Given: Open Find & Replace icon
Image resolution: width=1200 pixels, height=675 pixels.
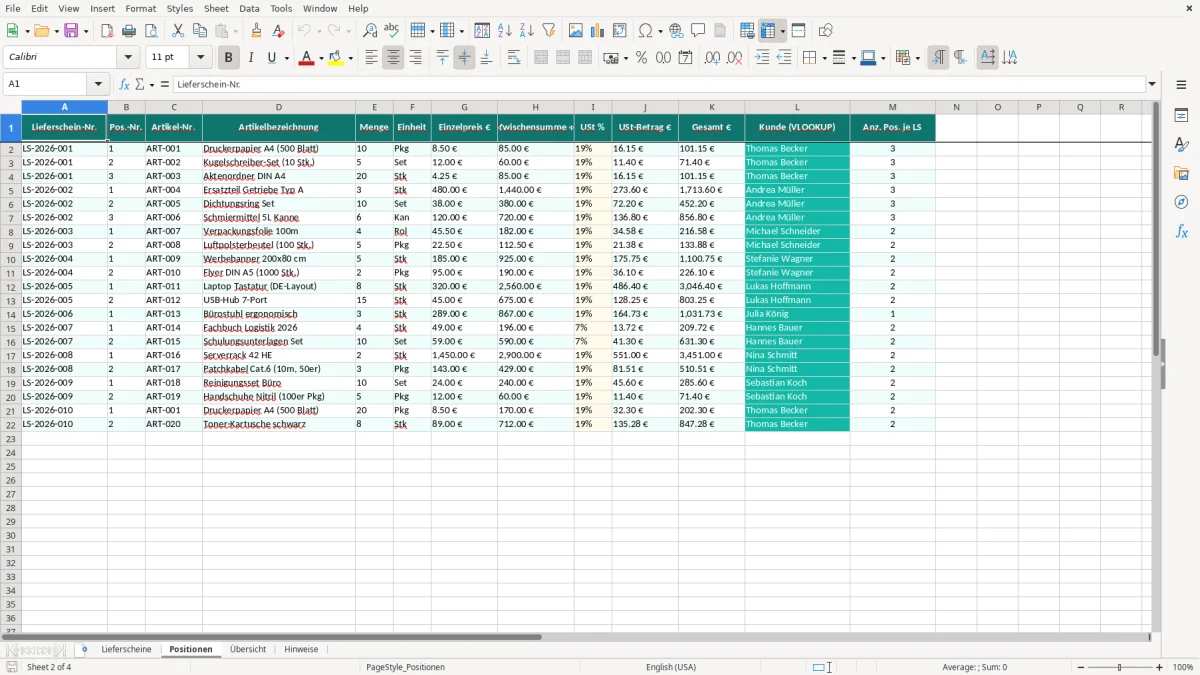Looking at the screenshot, I should (x=370, y=31).
